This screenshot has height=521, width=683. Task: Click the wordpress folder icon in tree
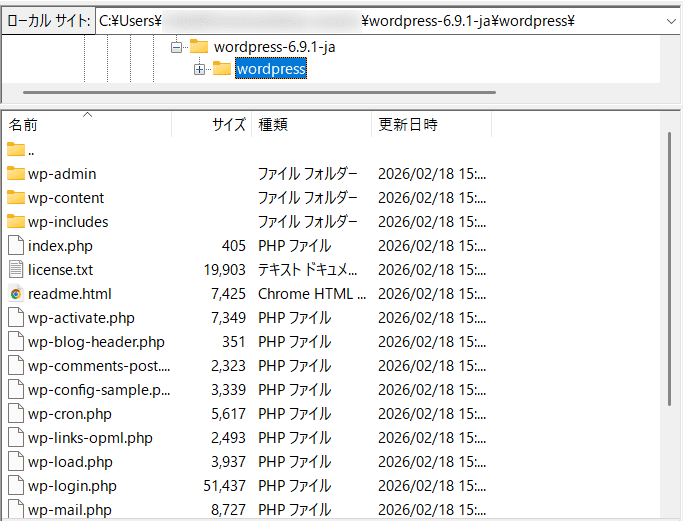point(222,68)
